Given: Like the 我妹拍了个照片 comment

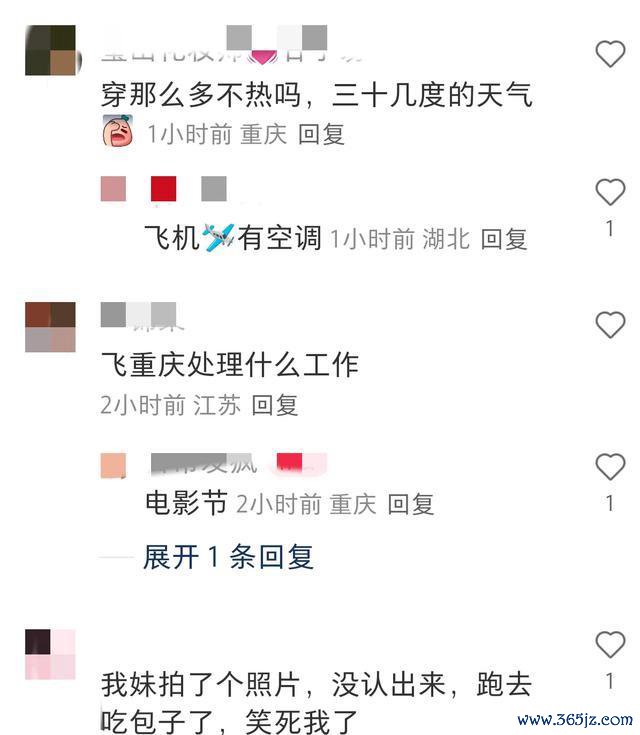Looking at the screenshot, I should coord(610,645).
